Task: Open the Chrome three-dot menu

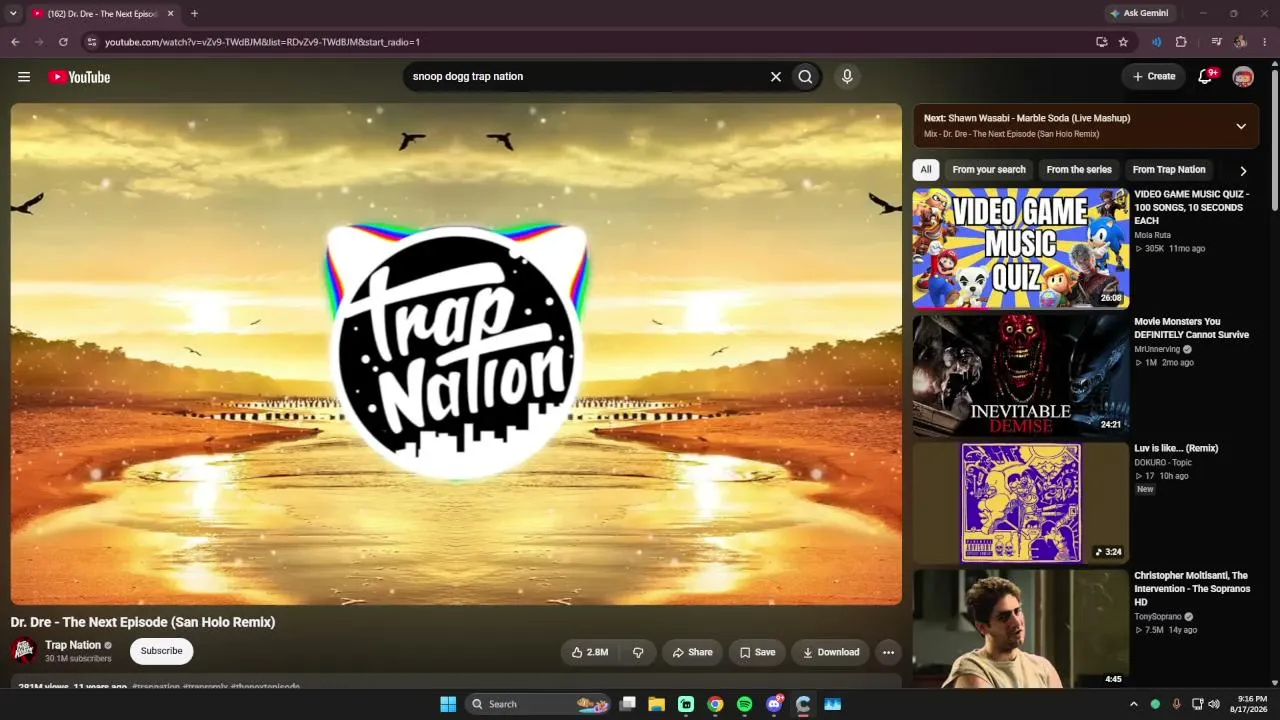Action: click(1265, 42)
